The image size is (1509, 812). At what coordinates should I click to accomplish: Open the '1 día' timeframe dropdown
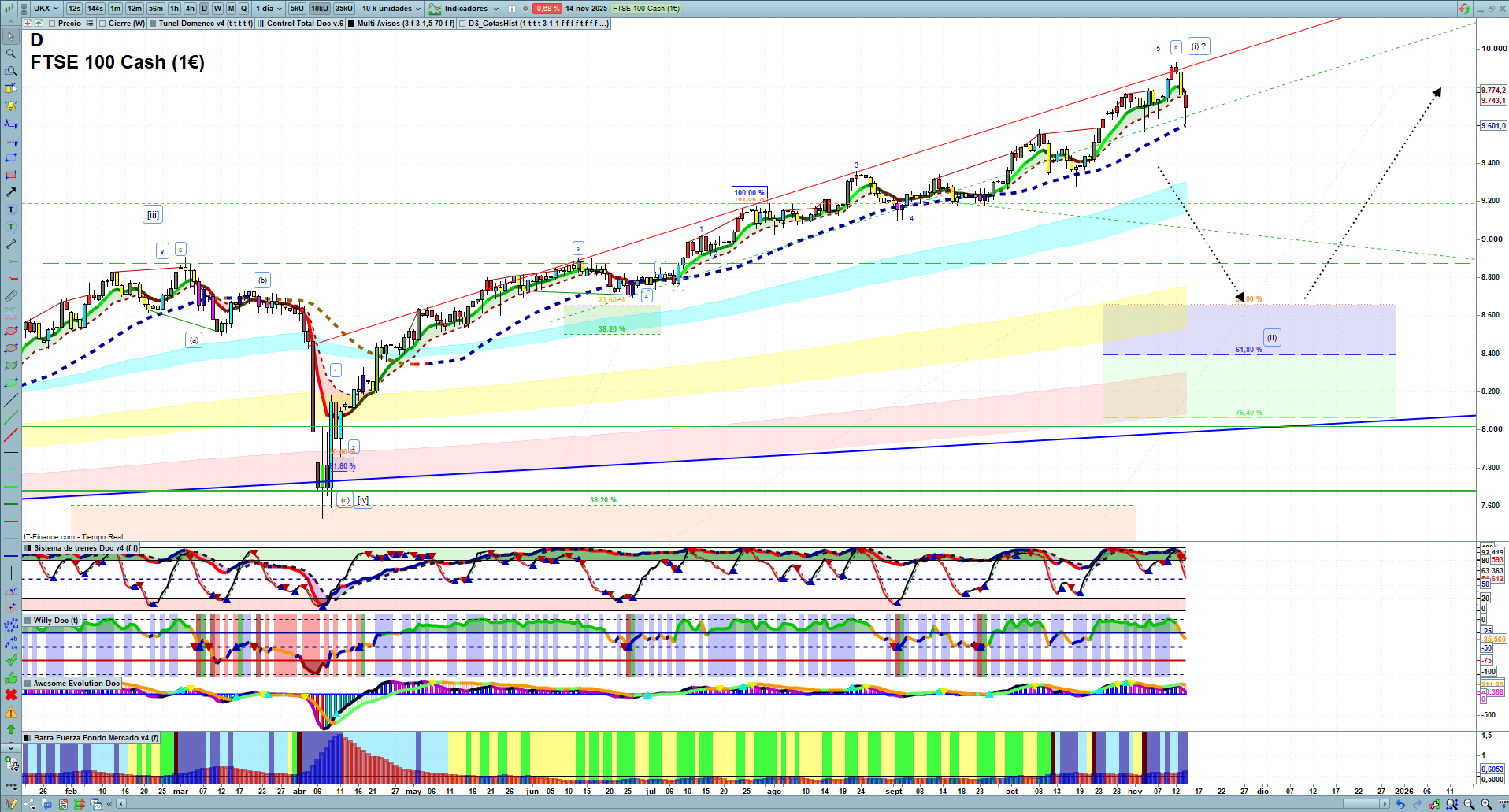coord(269,9)
